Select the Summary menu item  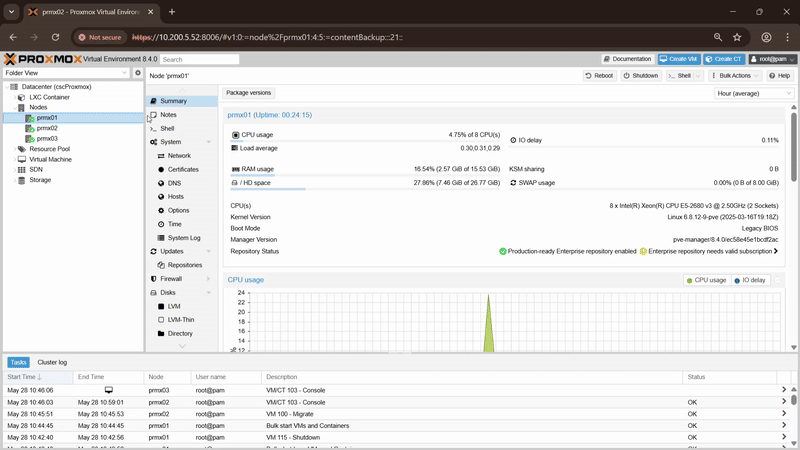click(x=182, y=101)
